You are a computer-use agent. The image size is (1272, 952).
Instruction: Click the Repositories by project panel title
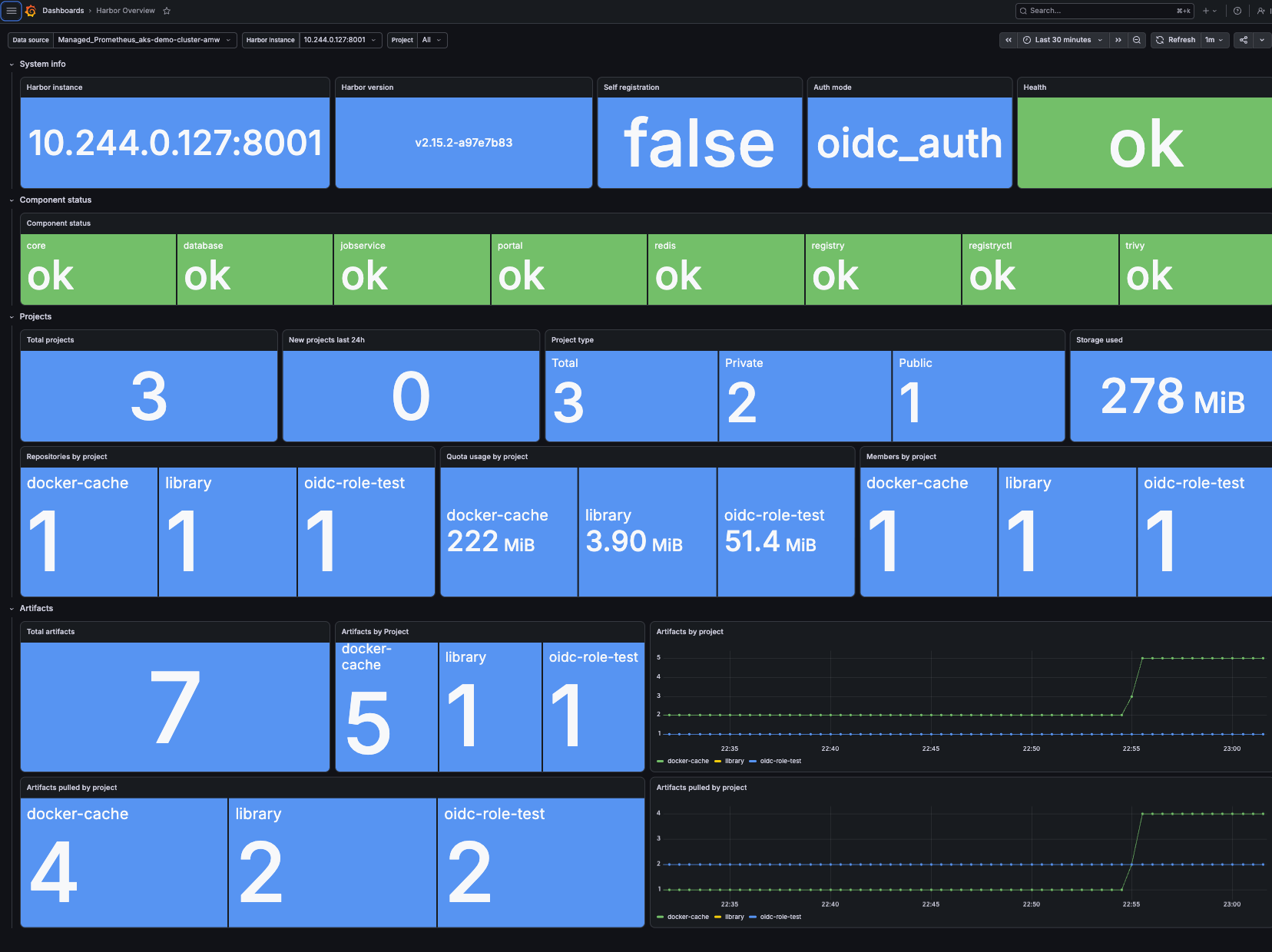[67, 457]
